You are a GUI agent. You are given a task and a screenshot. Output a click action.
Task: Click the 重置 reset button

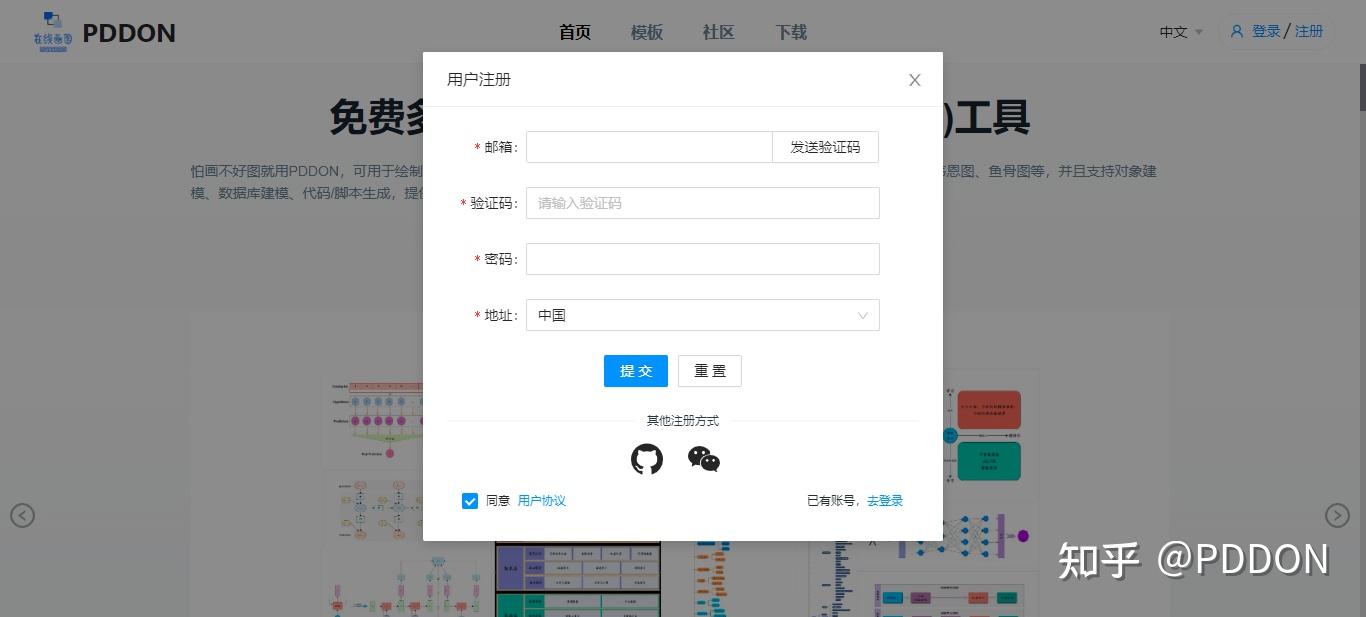[x=710, y=370]
